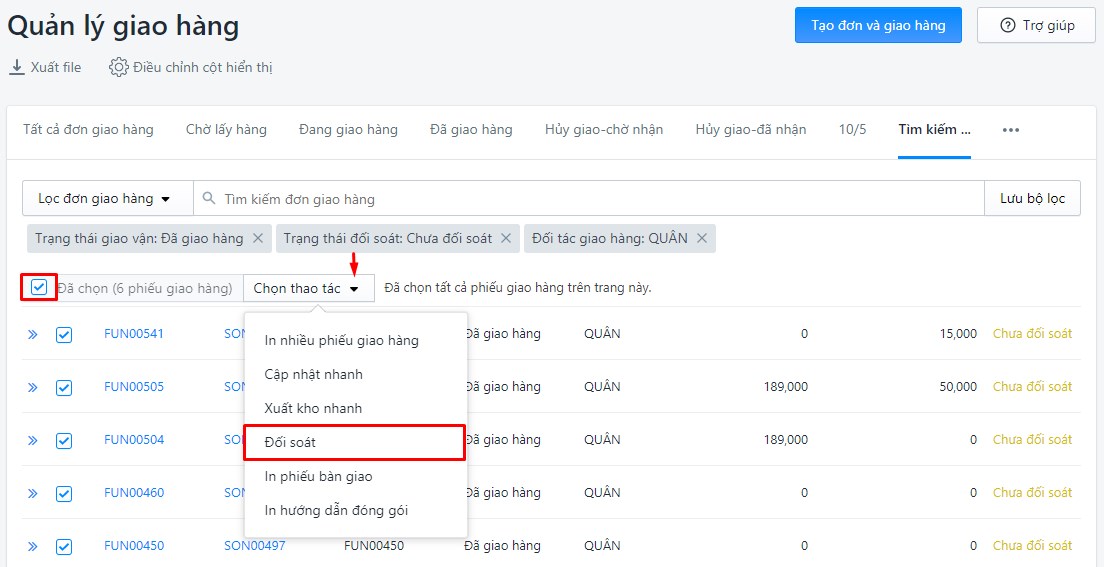Click the gear icon for Điều chỉnh cột hiển thị
1104x567 pixels.
click(118, 68)
